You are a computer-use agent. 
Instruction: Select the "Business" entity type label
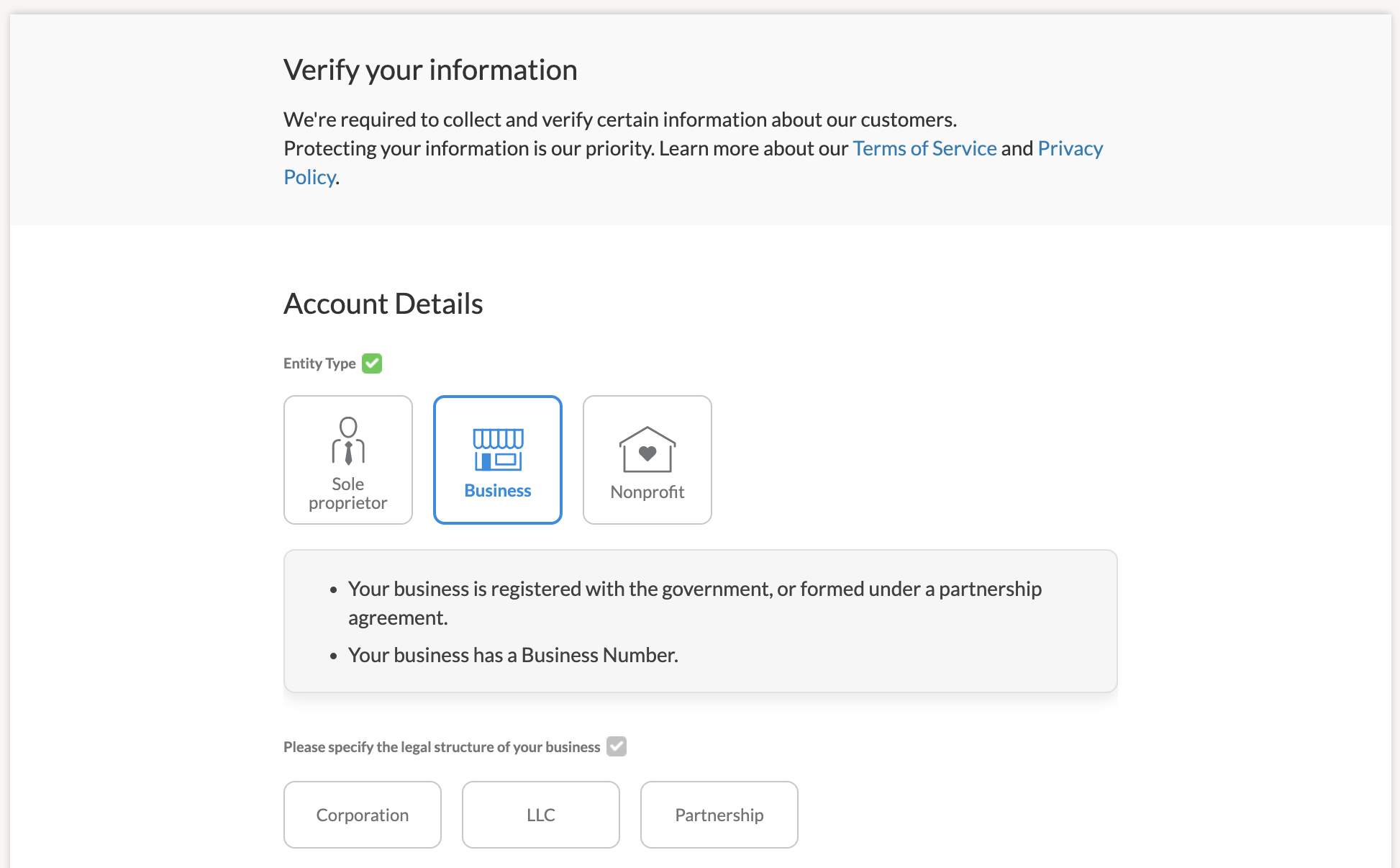(x=498, y=491)
